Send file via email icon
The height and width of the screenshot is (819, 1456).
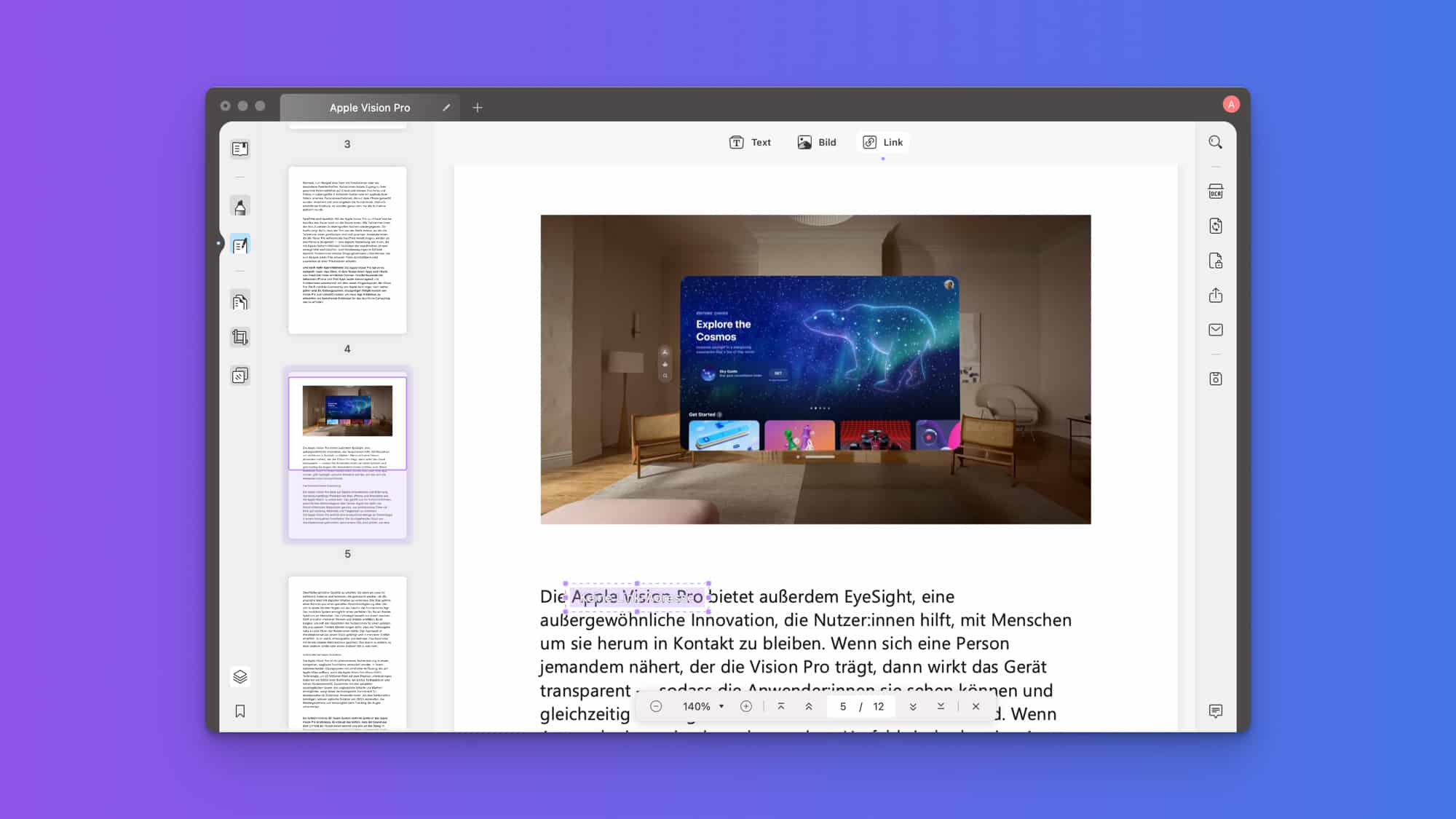[x=1215, y=330]
